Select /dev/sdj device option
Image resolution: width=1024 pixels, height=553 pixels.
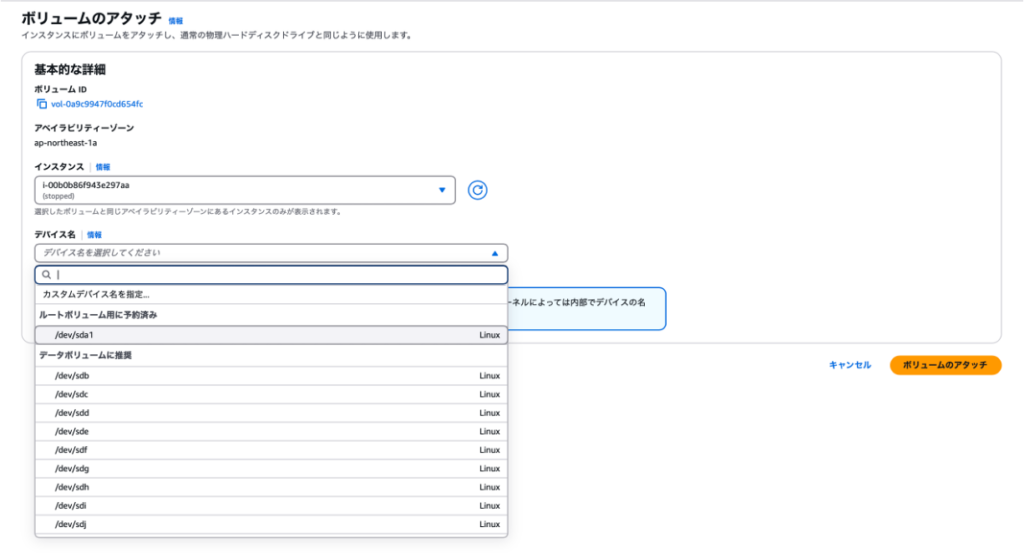coord(271,524)
